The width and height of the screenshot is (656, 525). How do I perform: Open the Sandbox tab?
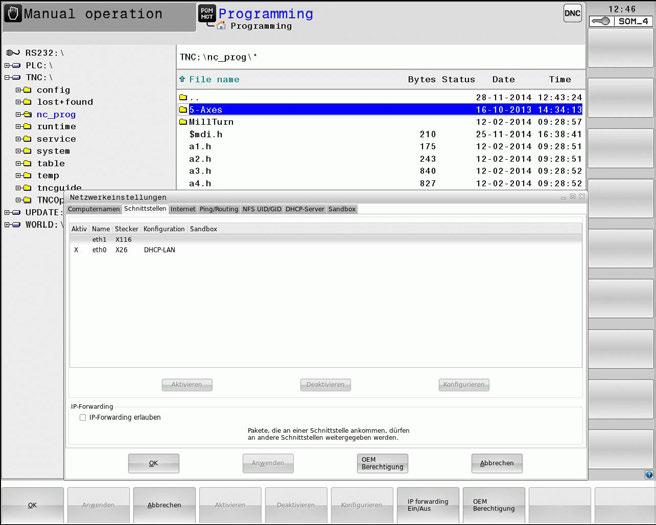click(x=342, y=209)
